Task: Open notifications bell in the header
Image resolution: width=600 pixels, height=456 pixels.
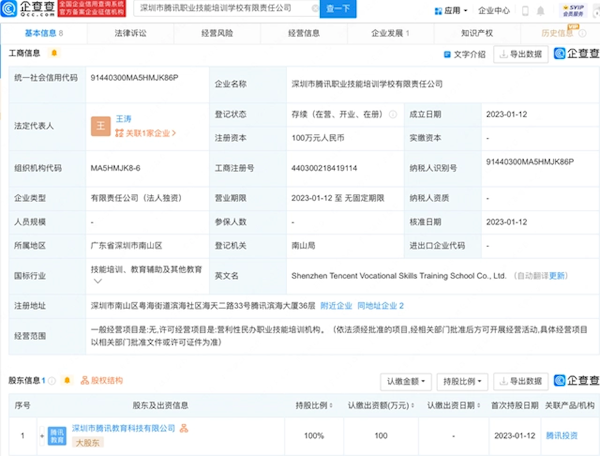Action: pos(540,11)
